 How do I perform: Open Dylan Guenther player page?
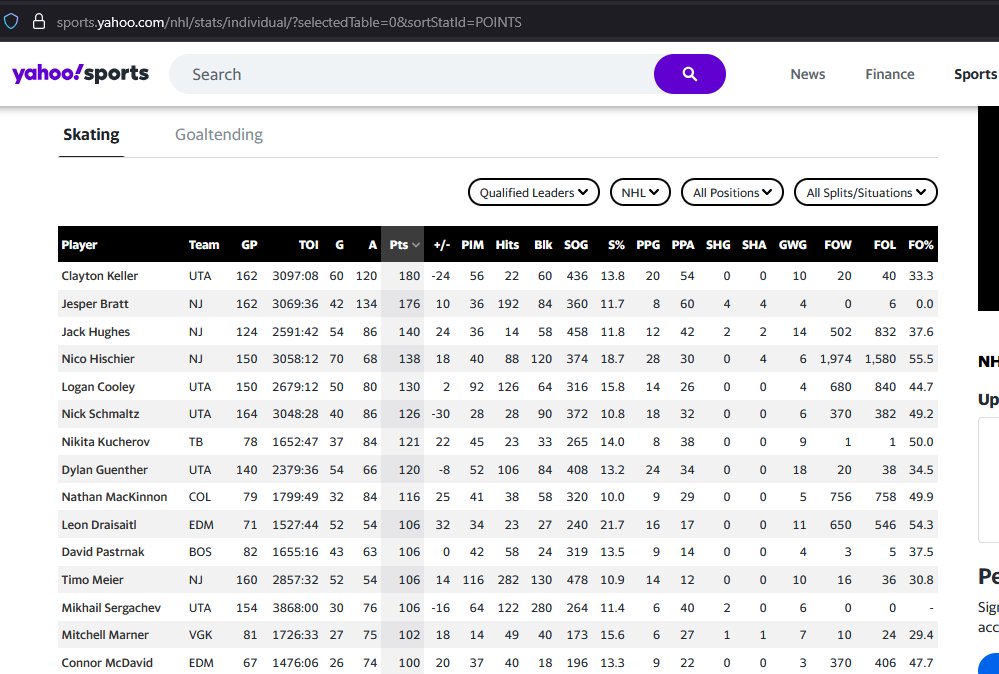104,470
